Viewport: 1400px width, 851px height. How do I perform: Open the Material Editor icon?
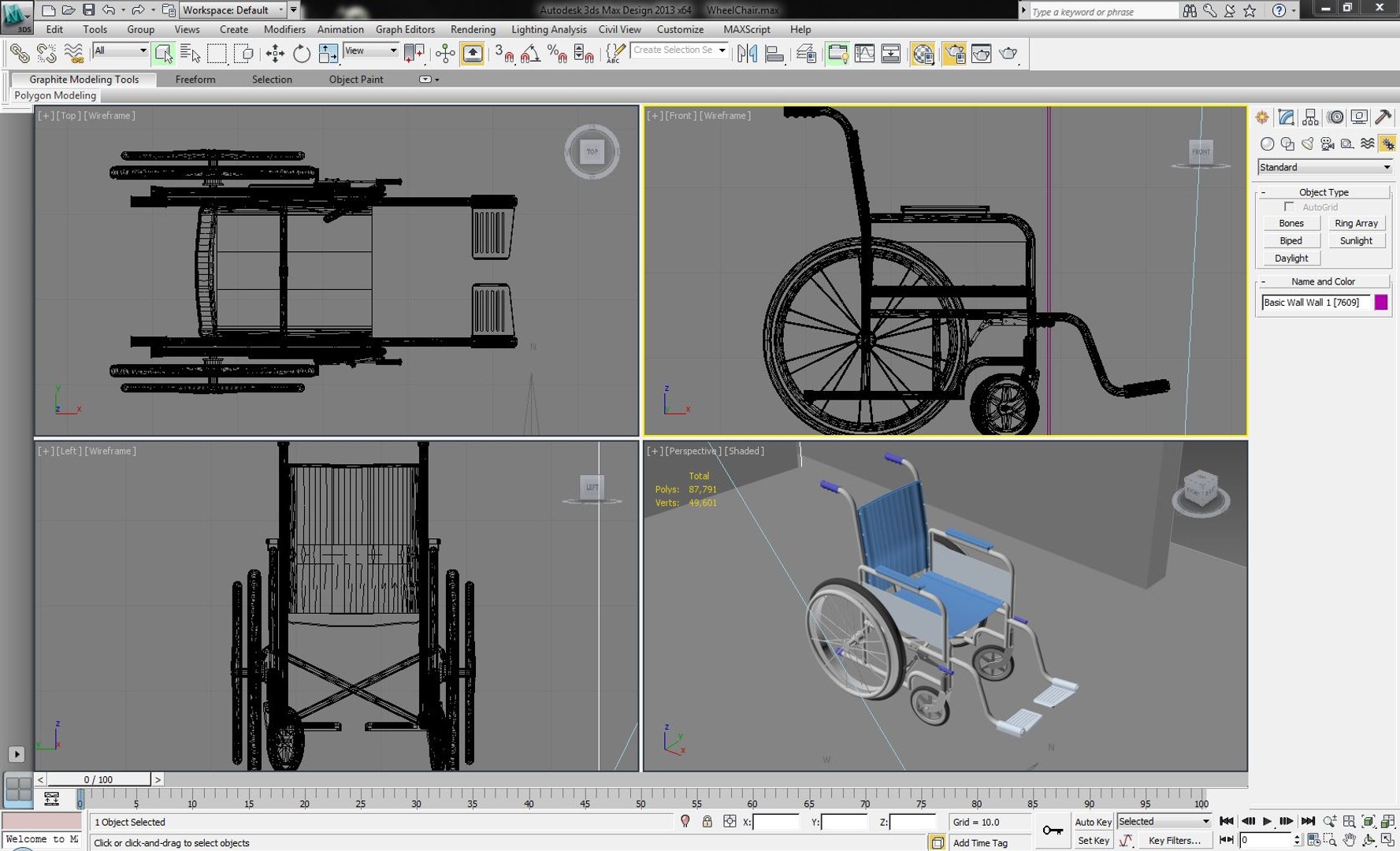click(x=923, y=54)
